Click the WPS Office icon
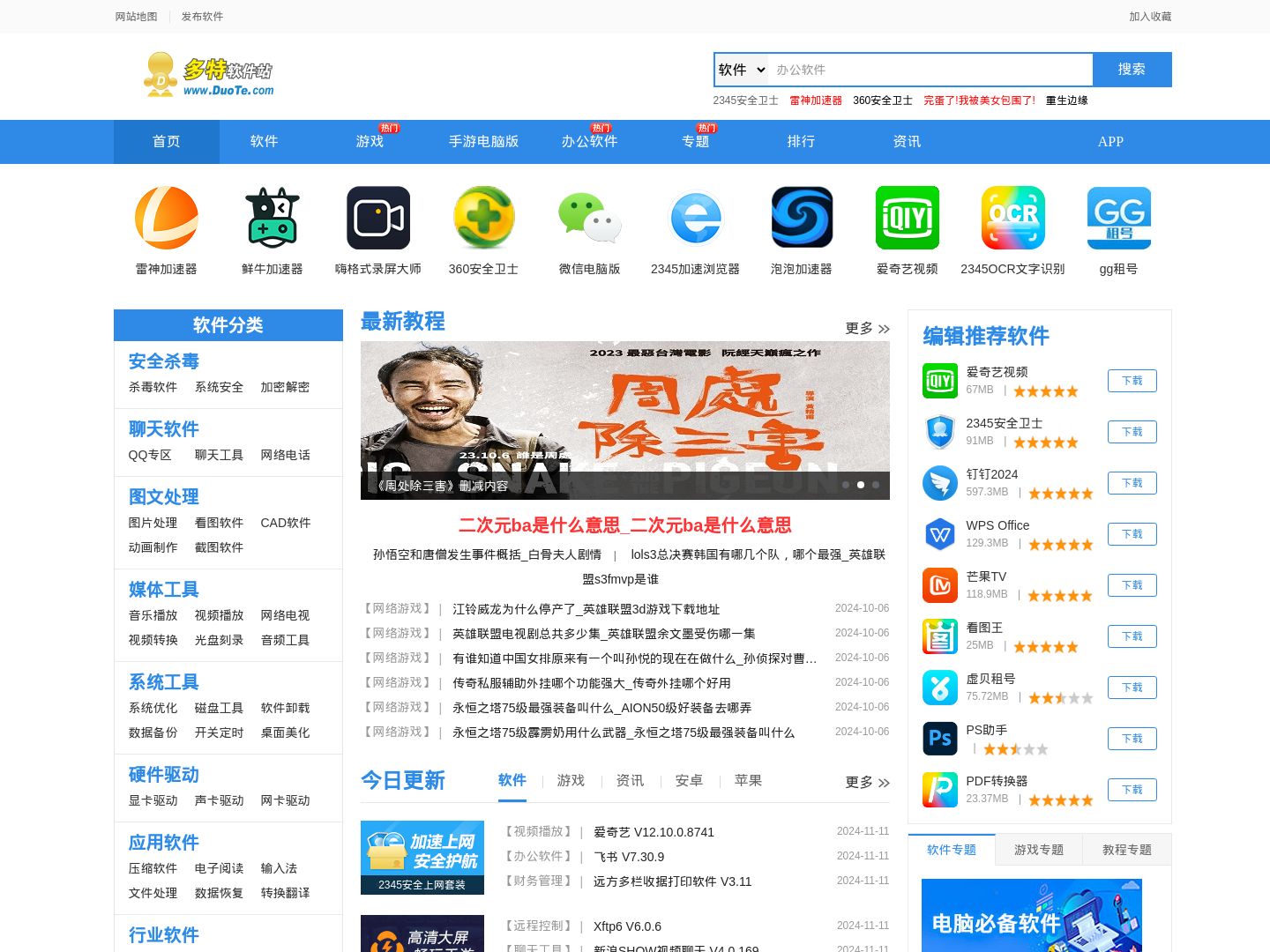 (x=940, y=534)
